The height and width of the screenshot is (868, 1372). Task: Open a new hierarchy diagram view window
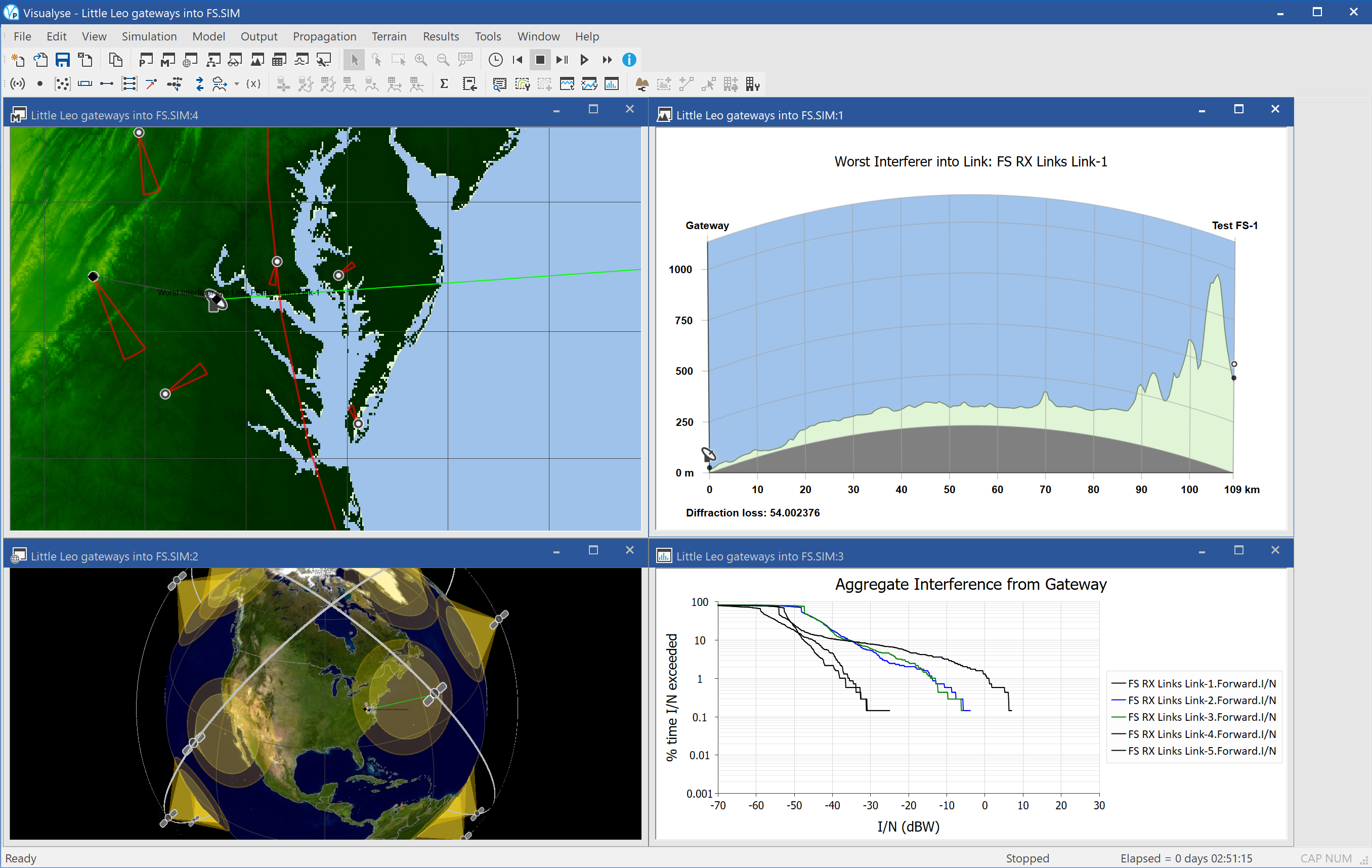click(213, 60)
